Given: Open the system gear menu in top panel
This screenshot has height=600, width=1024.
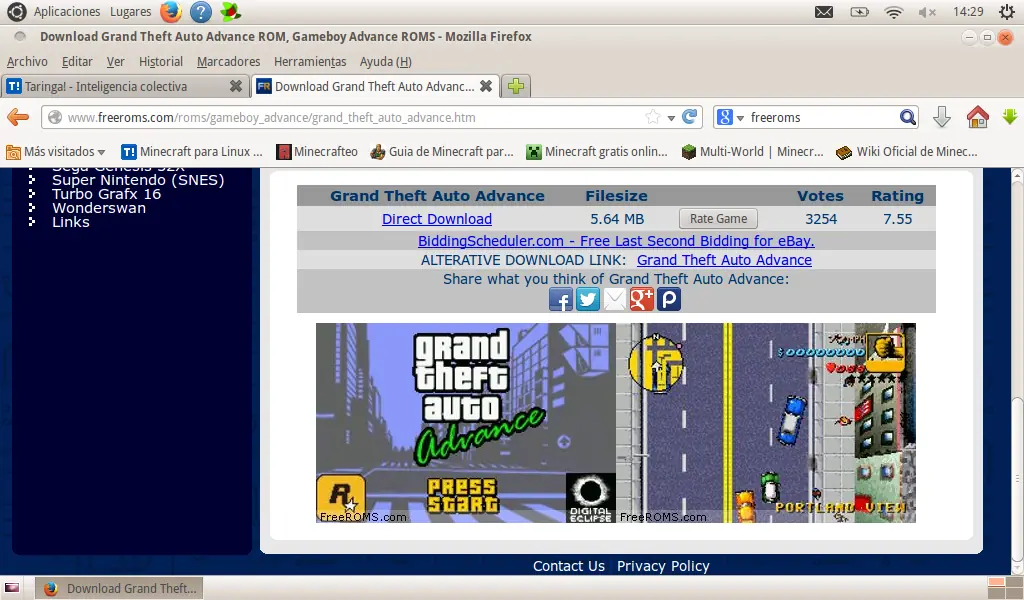Looking at the screenshot, I should click(1006, 12).
